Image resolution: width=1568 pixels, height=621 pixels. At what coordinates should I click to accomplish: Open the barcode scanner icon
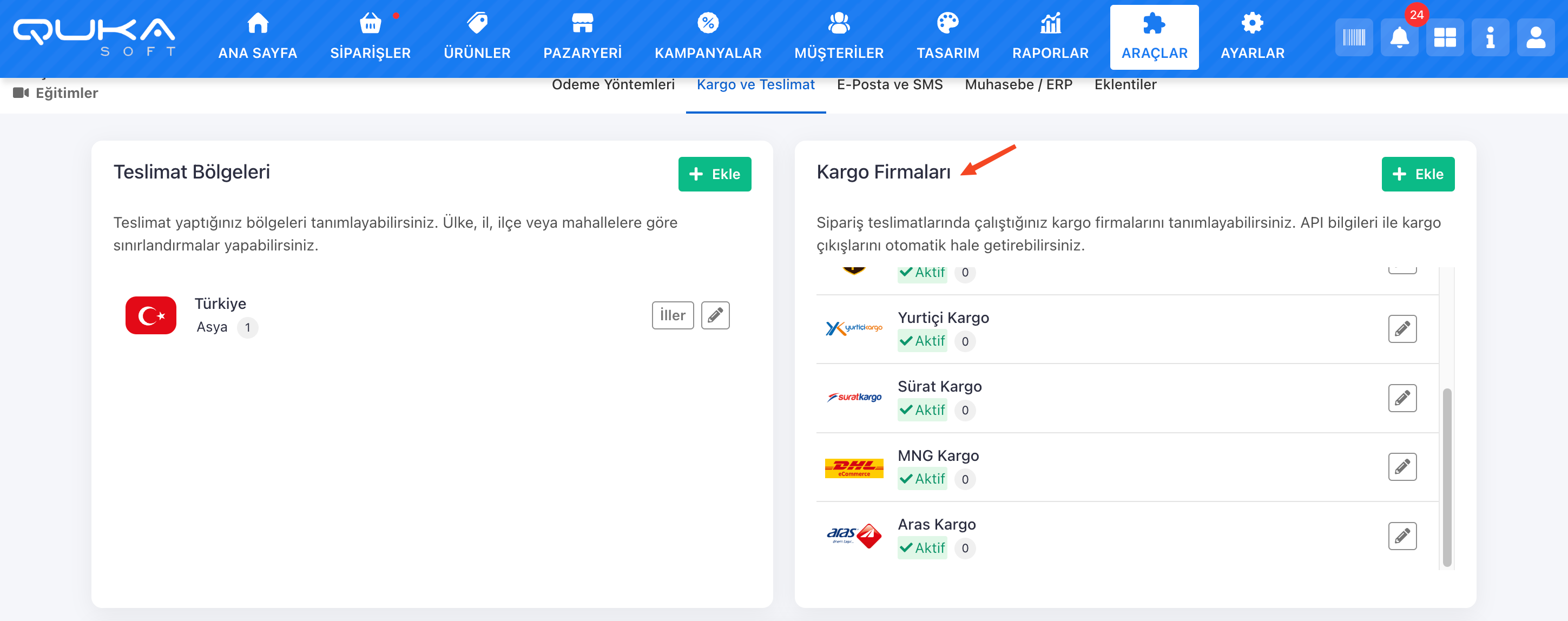(1353, 38)
